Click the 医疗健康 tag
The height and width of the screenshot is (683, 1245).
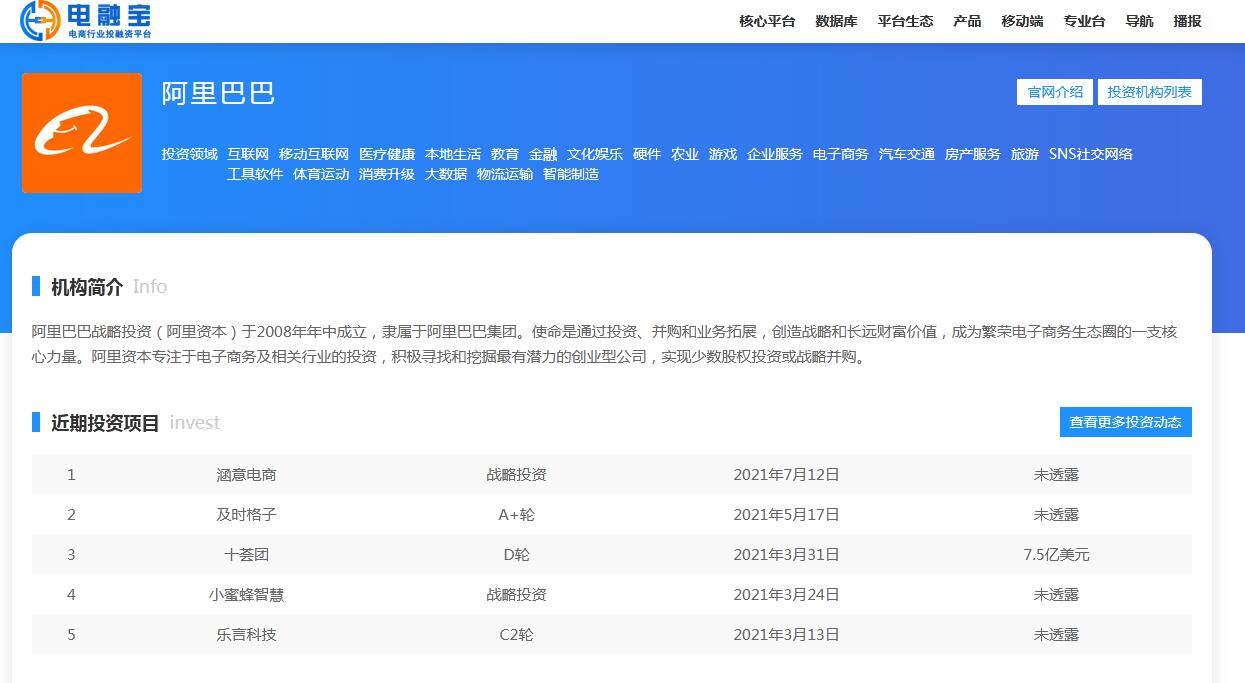[387, 154]
